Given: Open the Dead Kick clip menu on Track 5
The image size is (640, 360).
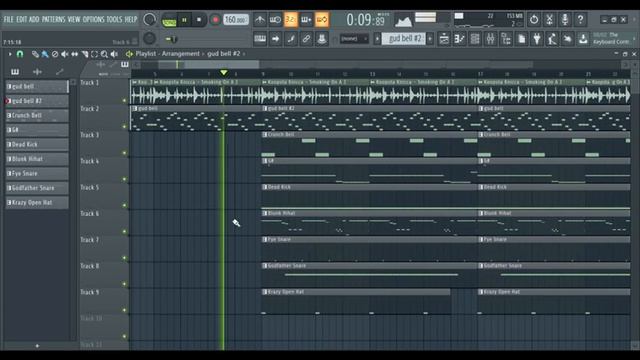Looking at the screenshot, I should (265, 187).
